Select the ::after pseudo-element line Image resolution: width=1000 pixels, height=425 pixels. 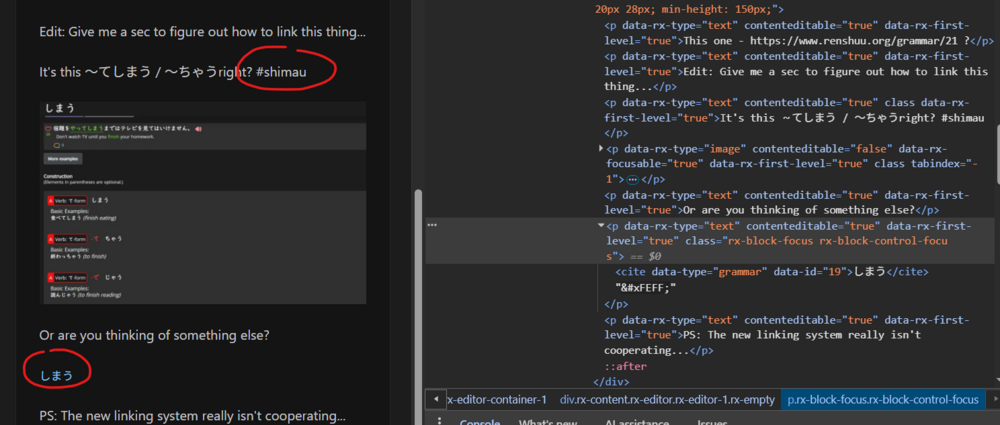coord(628,366)
